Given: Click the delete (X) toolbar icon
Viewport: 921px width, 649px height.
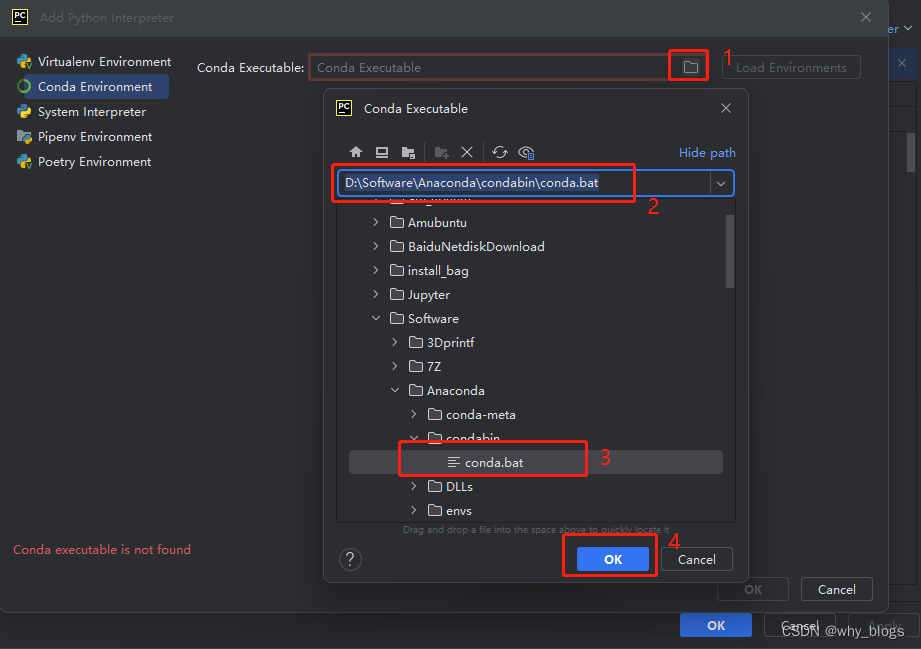Looking at the screenshot, I should click(x=467, y=152).
